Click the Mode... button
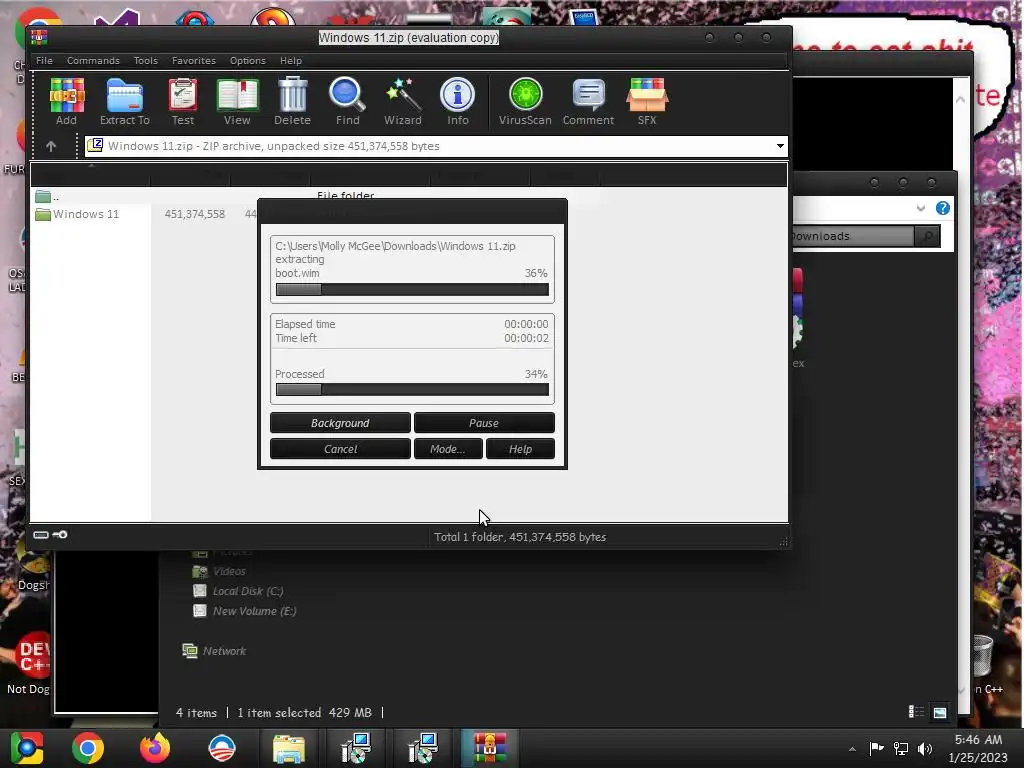The image size is (1024, 768). tap(448, 449)
